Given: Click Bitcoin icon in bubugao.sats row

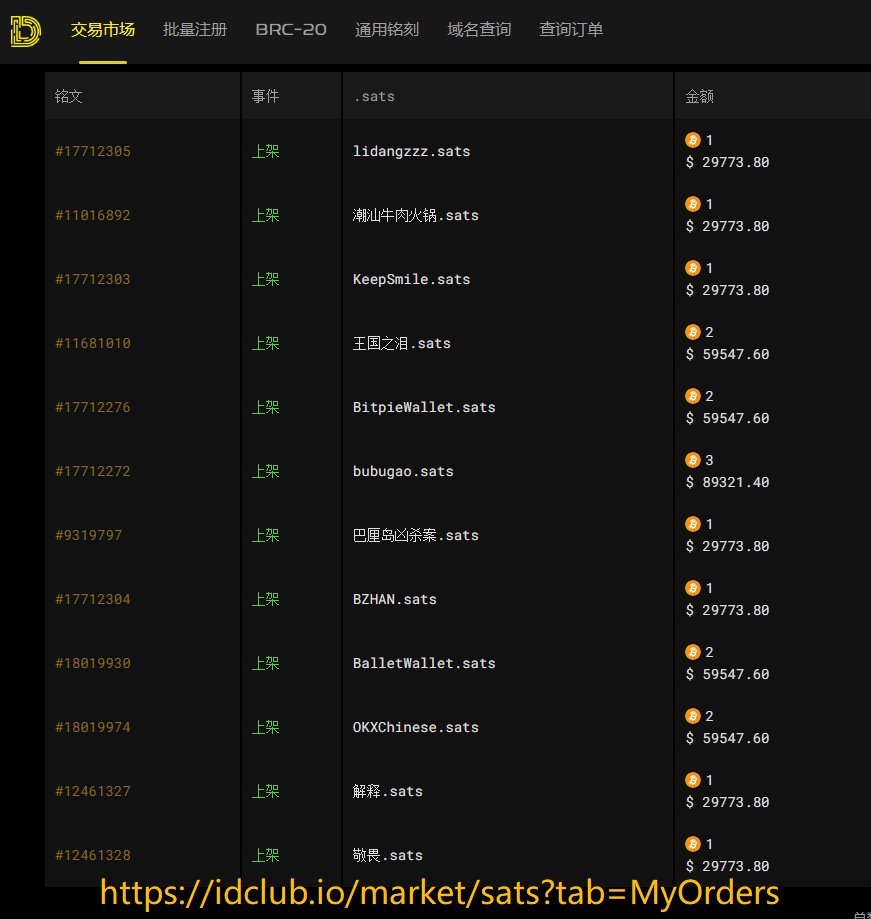Looking at the screenshot, I should click(x=693, y=460).
